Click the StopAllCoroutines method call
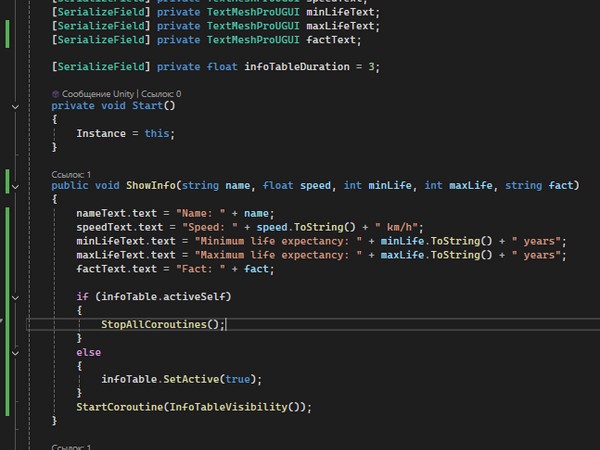 tap(161, 324)
